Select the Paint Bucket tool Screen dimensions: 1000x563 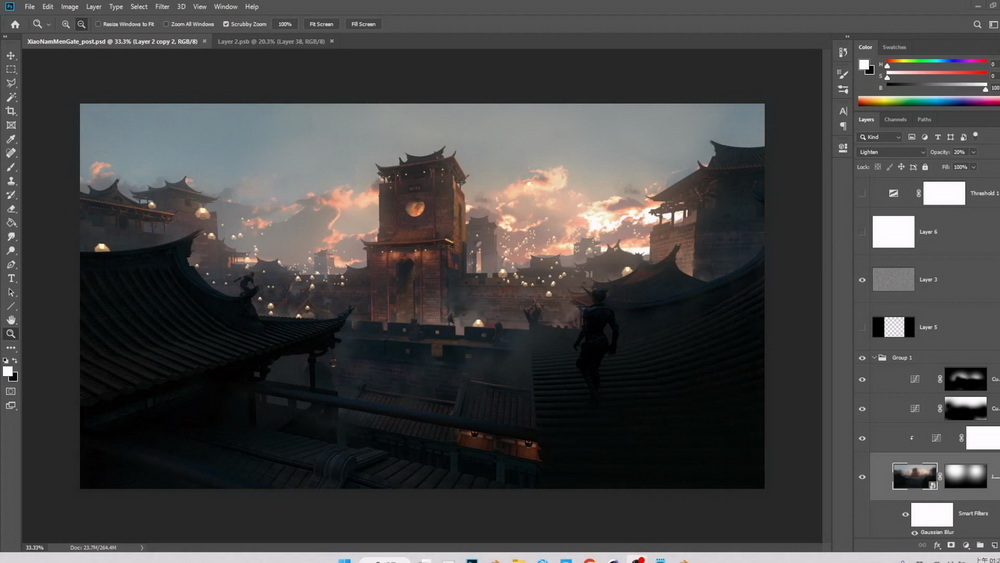click(11, 223)
